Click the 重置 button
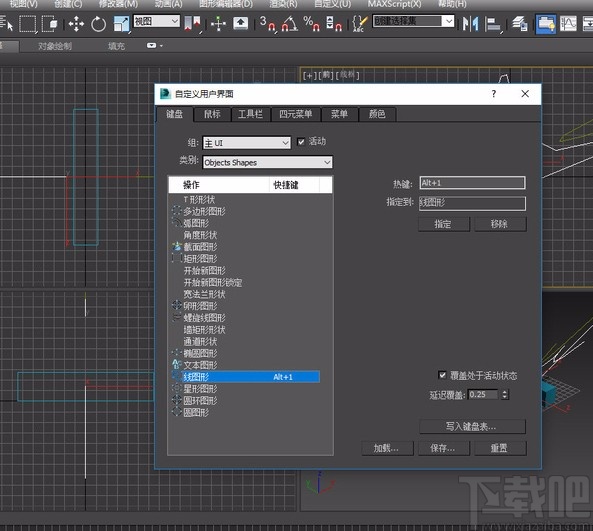Screen dimensions: 593x531 [x=500, y=449]
